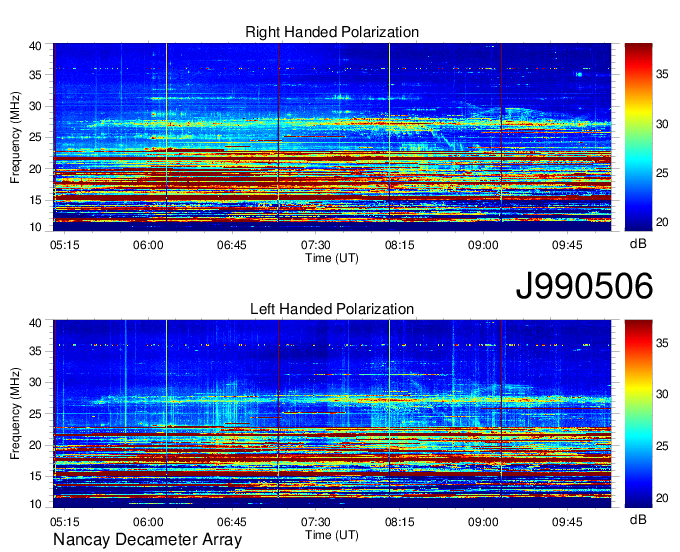This screenshot has width=680, height=552.
Task: Click the 09:45 tick label on the top plot
Action: (x=567, y=245)
